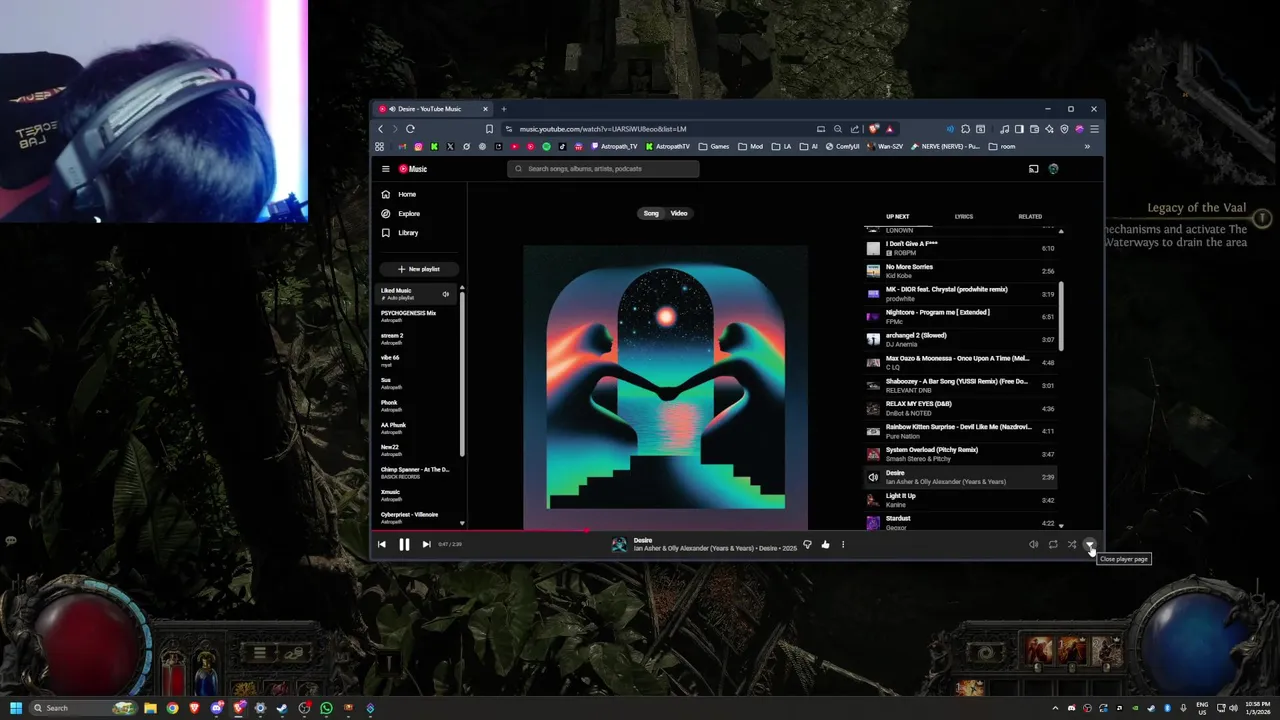Play RELAX MY EYES (D&B) from queue
The height and width of the screenshot is (720, 1280).
tap(961, 408)
